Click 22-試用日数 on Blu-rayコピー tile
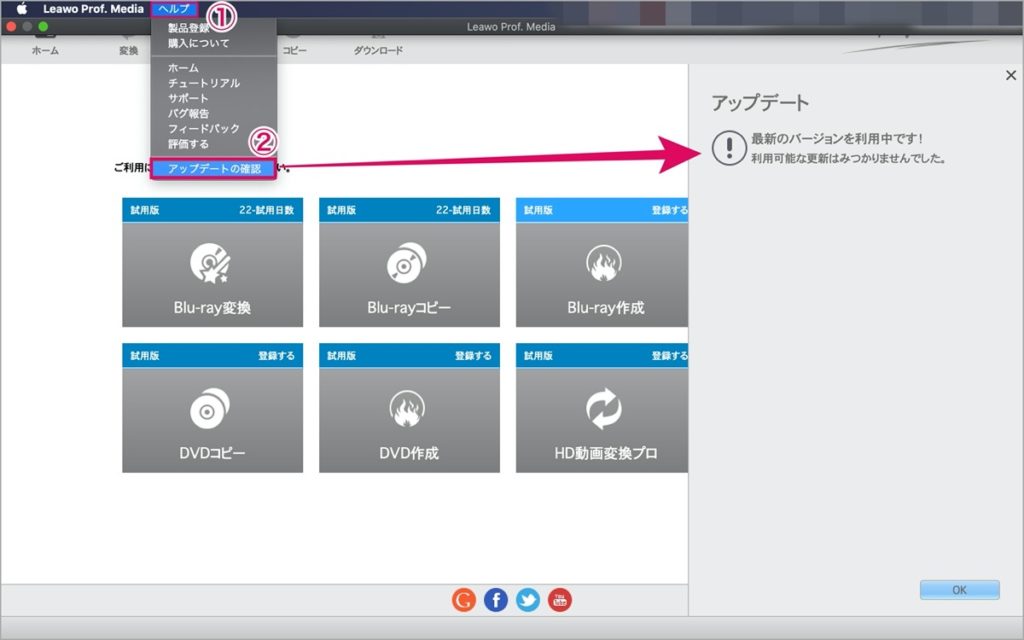The image size is (1024, 640). coord(463,210)
